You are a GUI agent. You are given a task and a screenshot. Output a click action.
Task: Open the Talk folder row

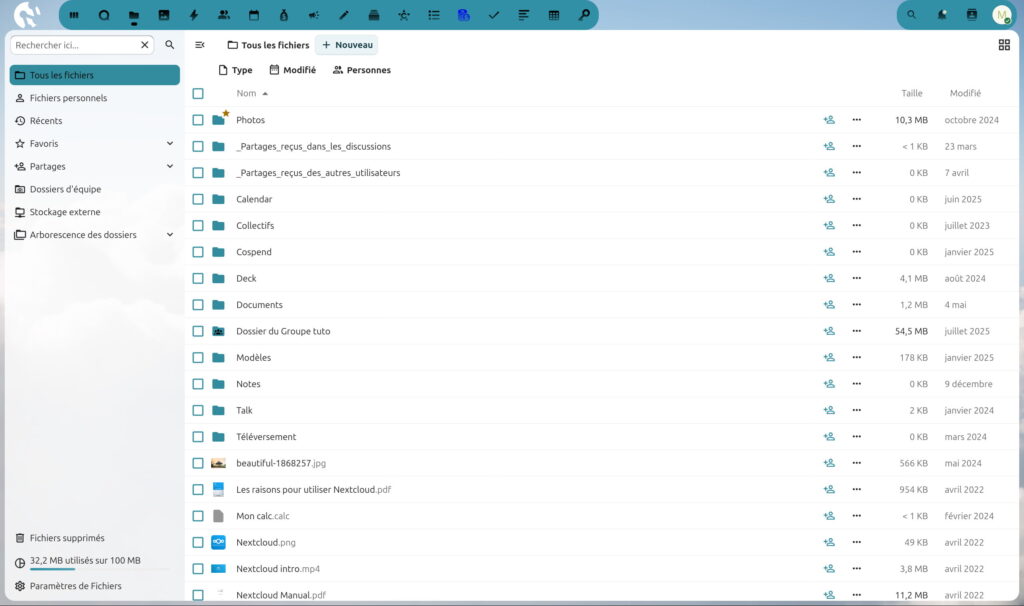point(601,410)
